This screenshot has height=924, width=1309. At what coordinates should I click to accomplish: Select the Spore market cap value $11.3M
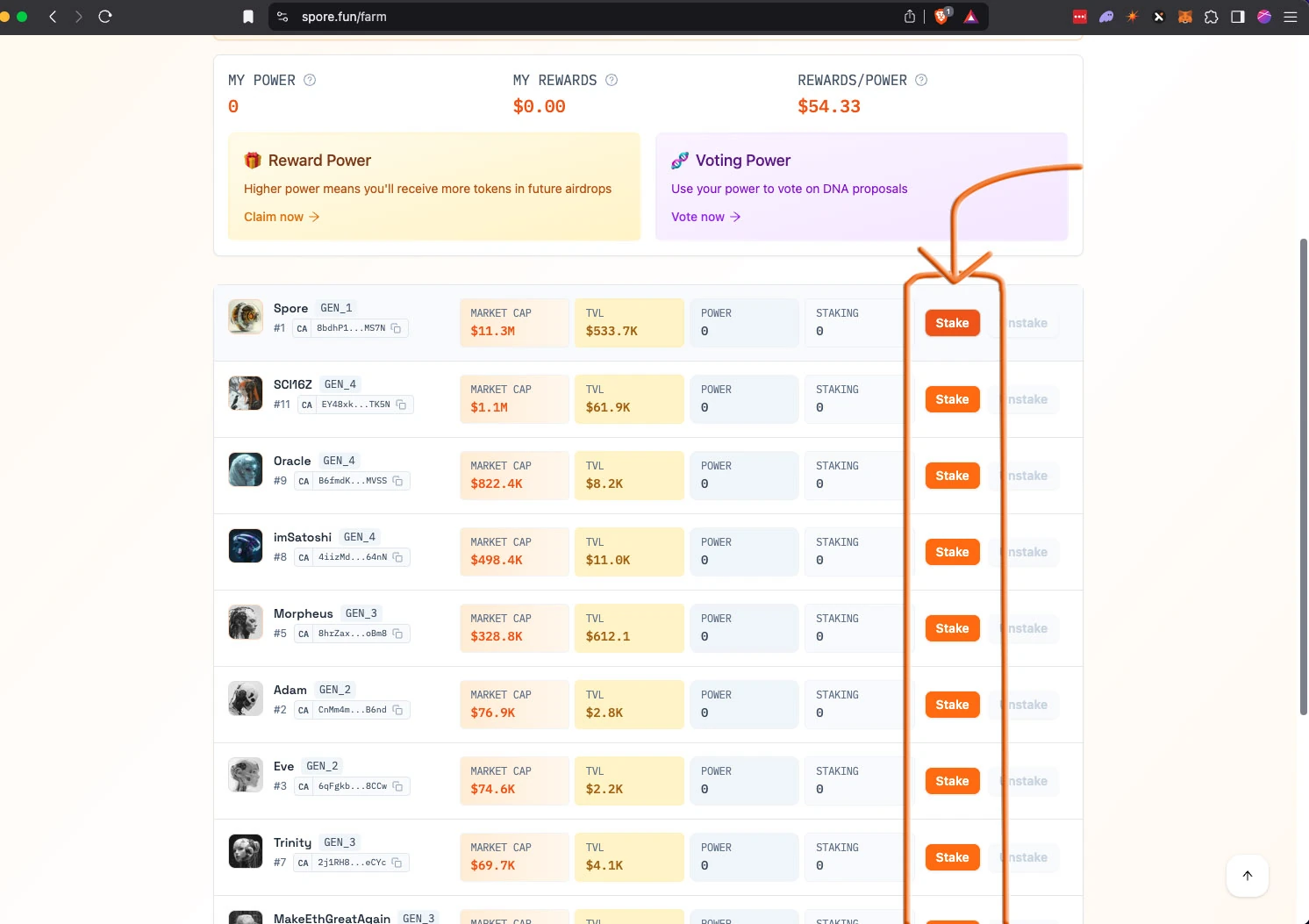click(x=492, y=332)
